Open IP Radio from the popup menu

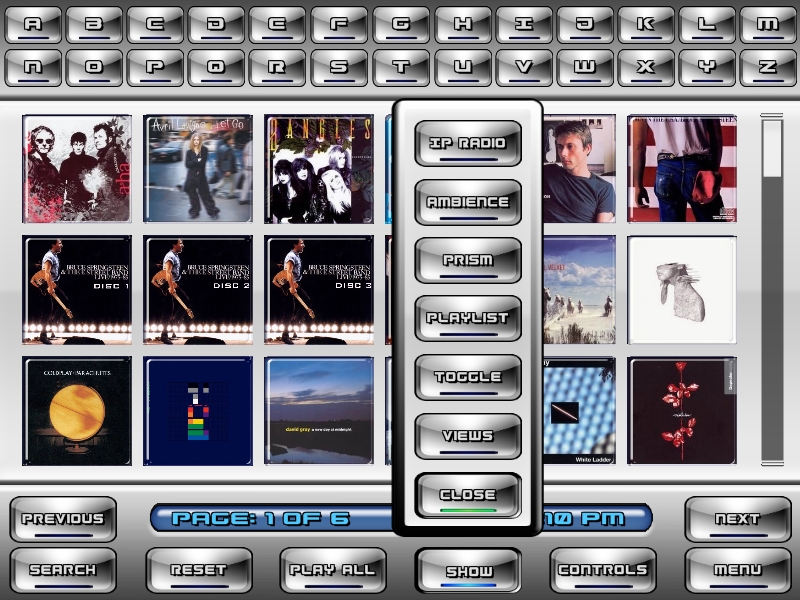point(468,143)
